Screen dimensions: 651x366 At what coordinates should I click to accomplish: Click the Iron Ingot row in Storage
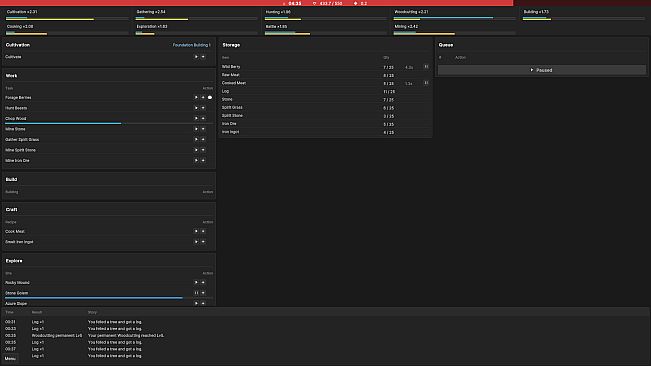(x=326, y=132)
